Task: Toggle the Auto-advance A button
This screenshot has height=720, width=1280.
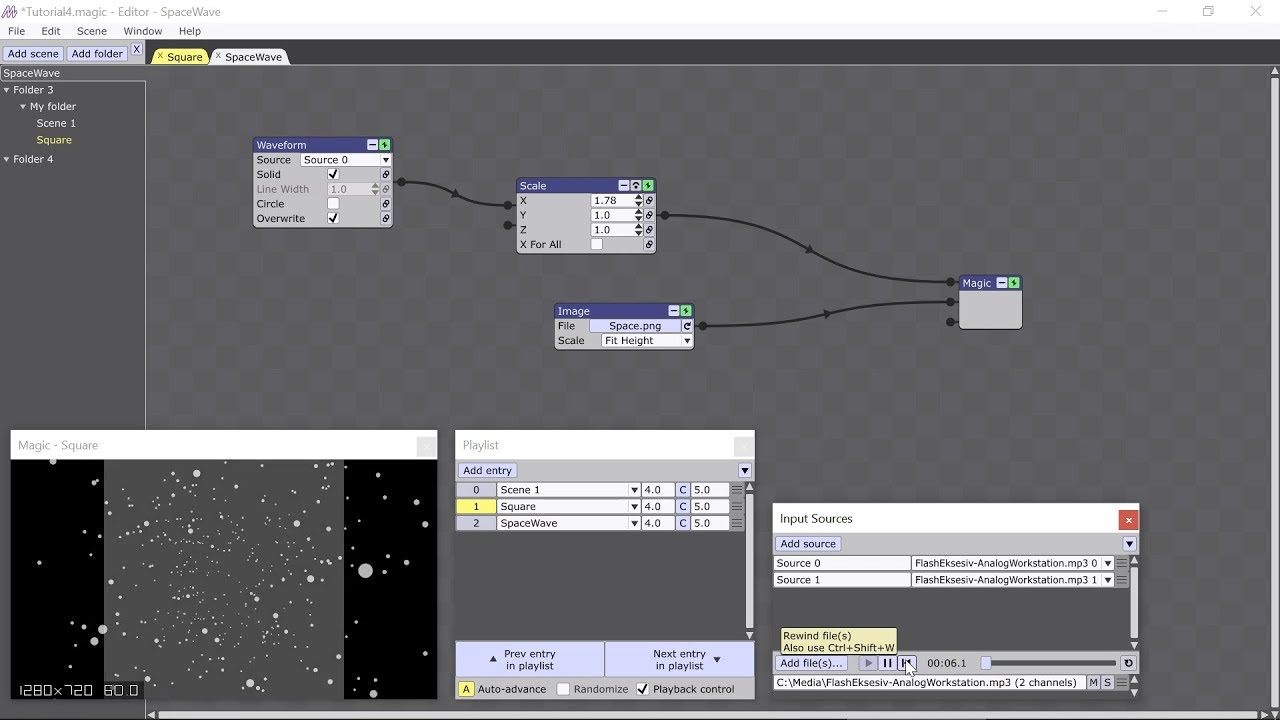Action: [x=466, y=689]
